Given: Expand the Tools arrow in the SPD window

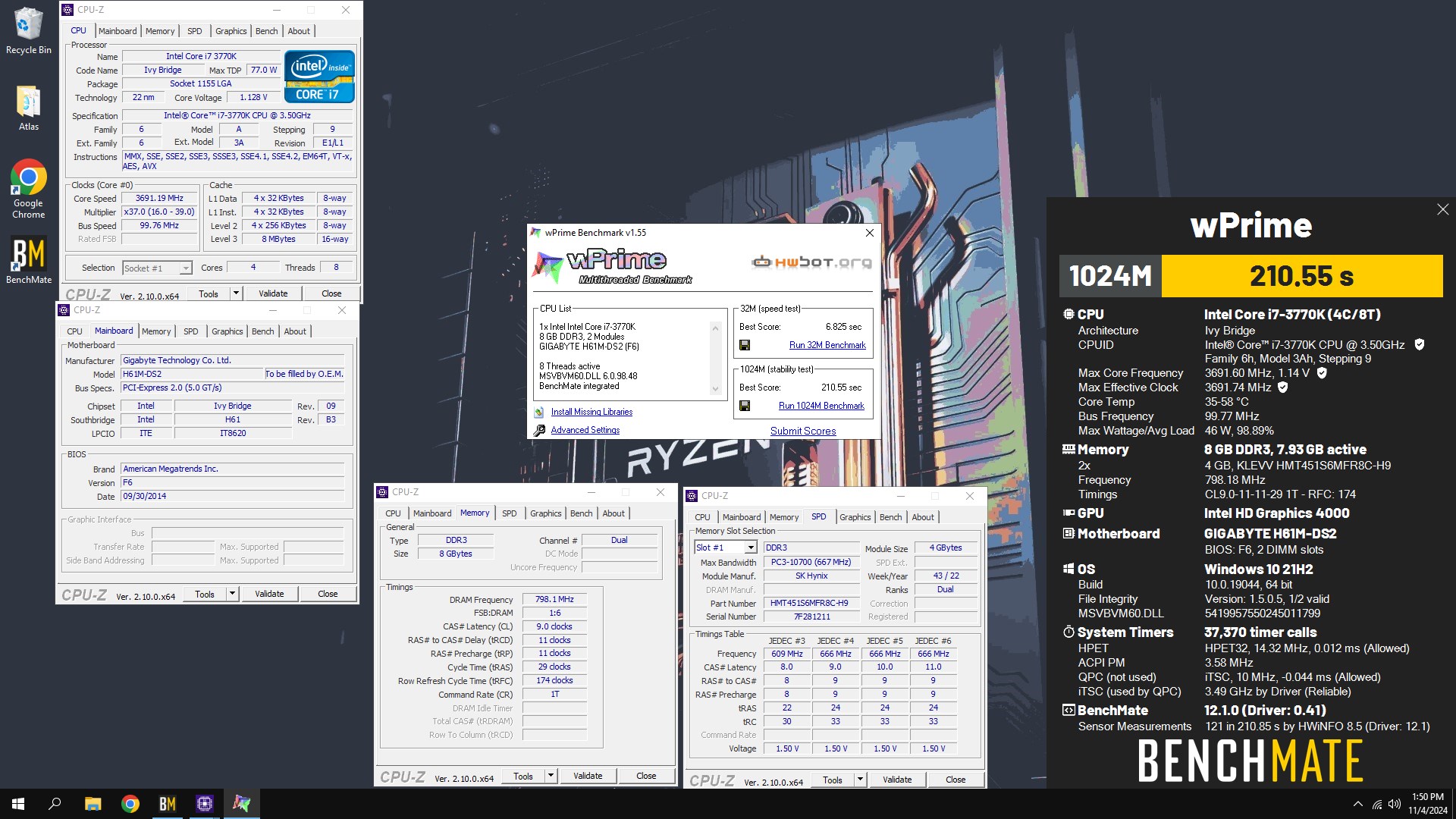Looking at the screenshot, I should (x=860, y=780).
